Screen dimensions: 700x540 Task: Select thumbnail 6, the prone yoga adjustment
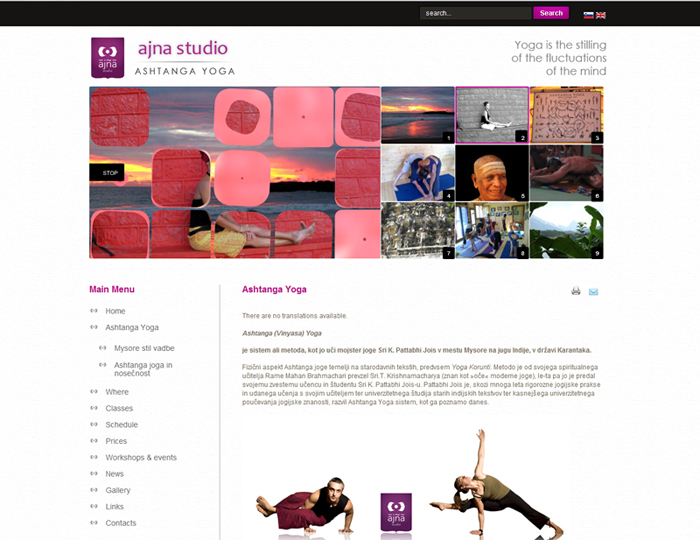pyautogui.click(x=567, y=173)
